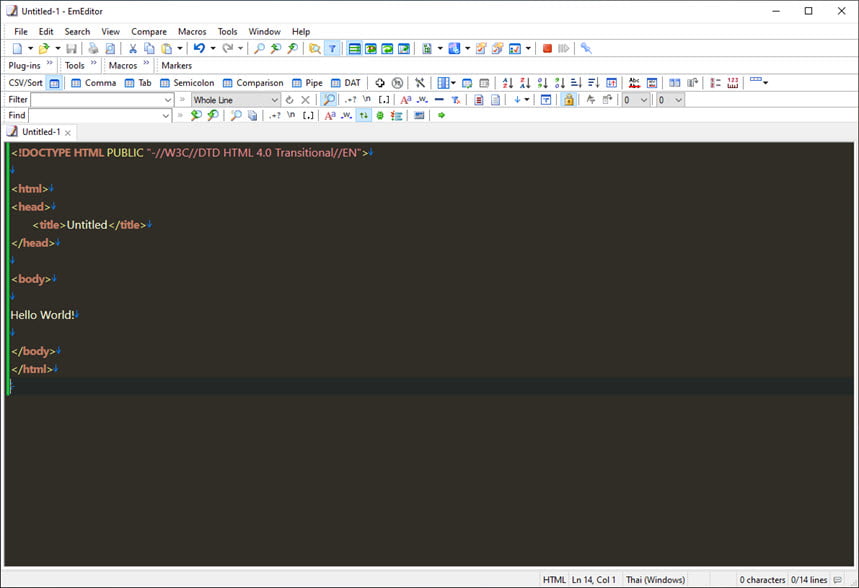Open the Search menu

coord(77,31)
